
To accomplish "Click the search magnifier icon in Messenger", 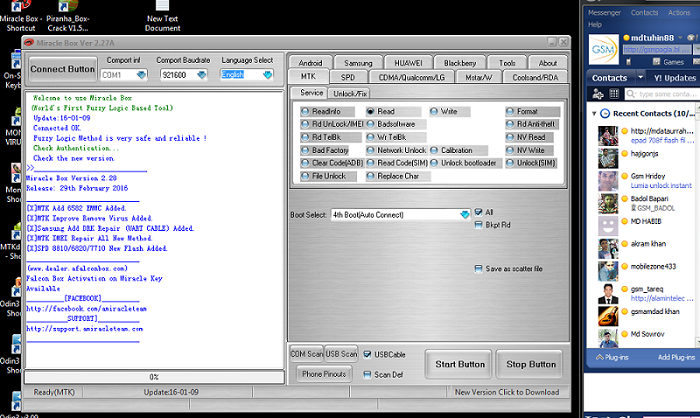I will coord(630,94).
